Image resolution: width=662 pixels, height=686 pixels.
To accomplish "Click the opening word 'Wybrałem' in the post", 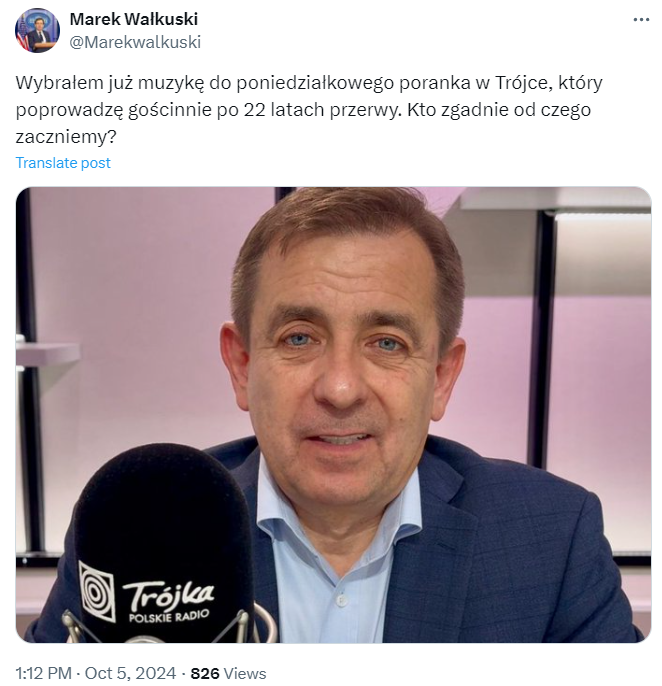I will point(59,82).
